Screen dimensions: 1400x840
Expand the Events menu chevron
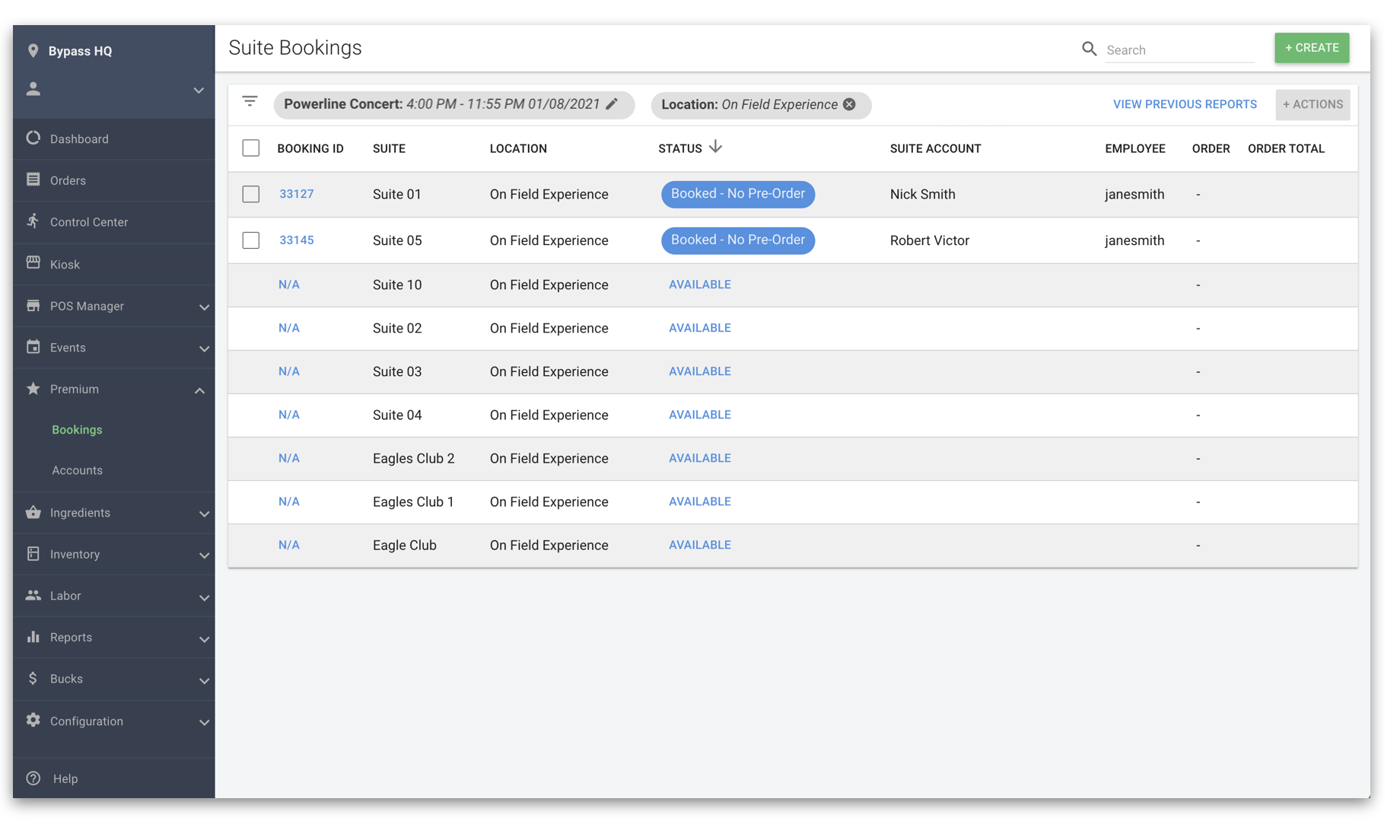pyautogui.click(x=204, y=348)
